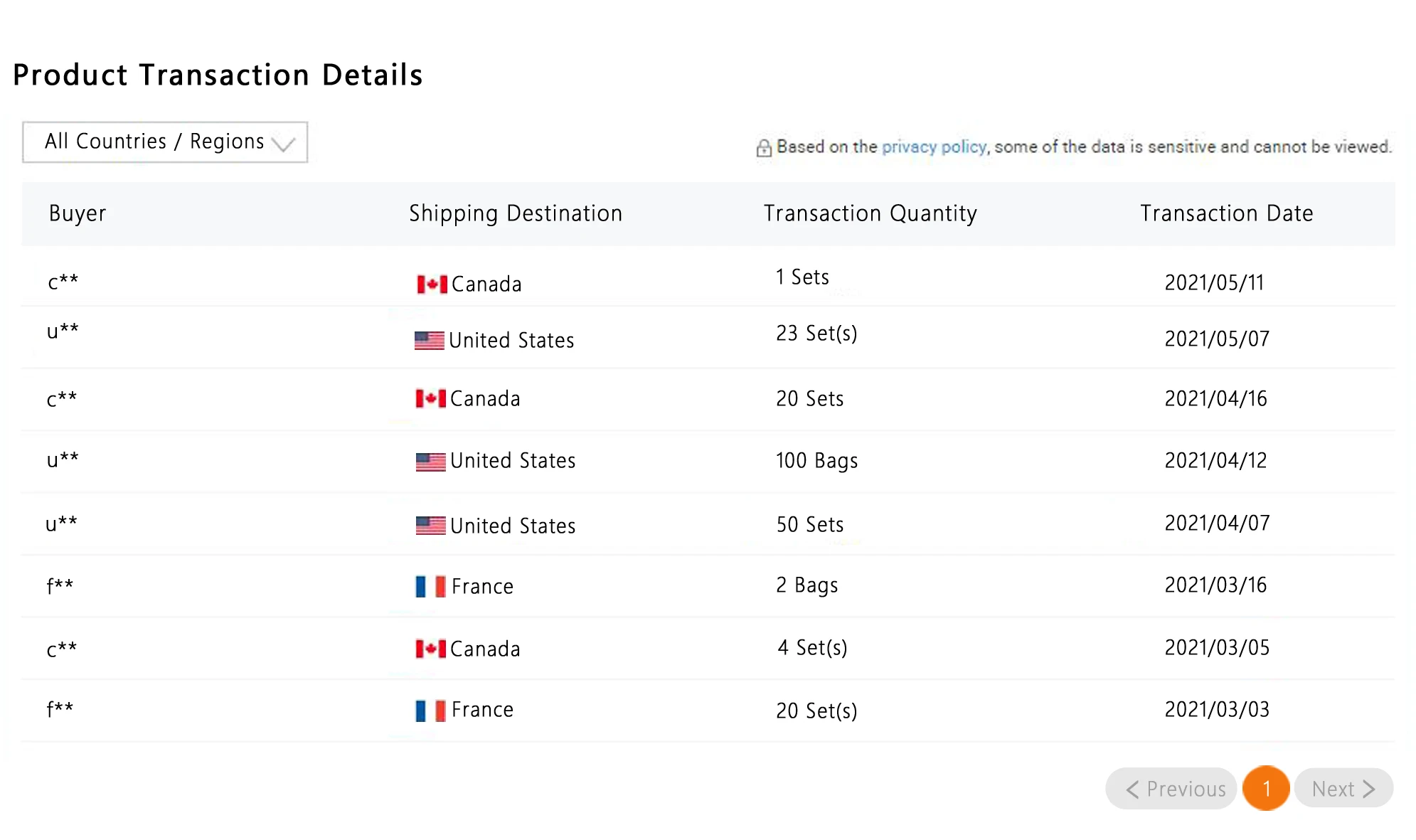This screenshot has width=1416, height=840.
Task: Click the Canada flag in the 2021/05/11 row
Action: (432, 285)
